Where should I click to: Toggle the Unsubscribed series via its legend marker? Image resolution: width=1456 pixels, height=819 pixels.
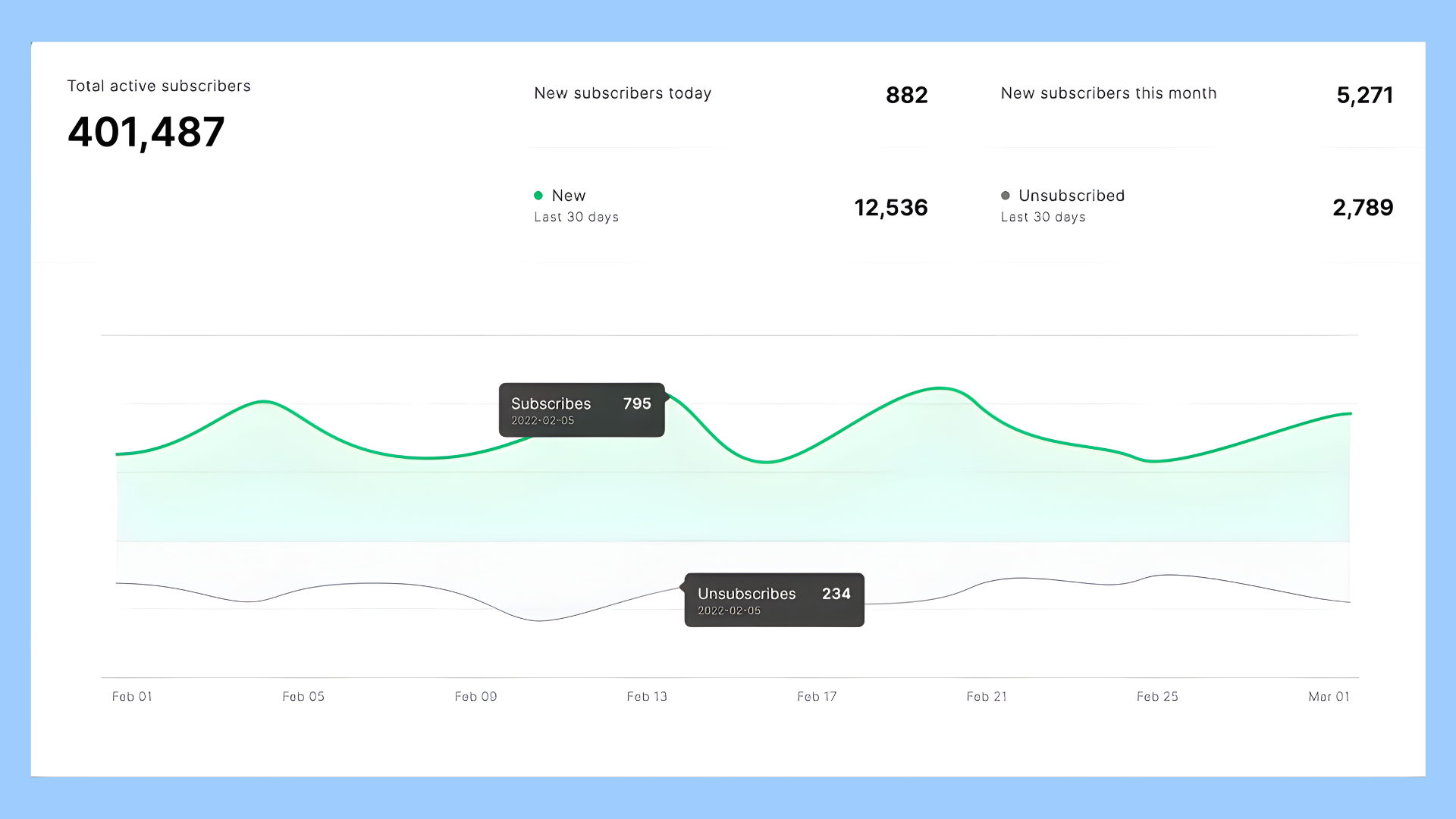coord(1006,195)
